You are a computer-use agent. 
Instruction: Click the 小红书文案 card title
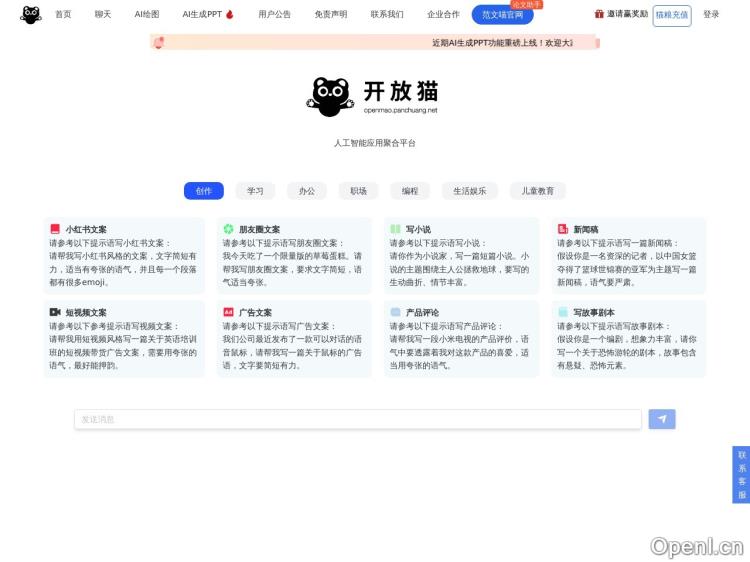86,229
